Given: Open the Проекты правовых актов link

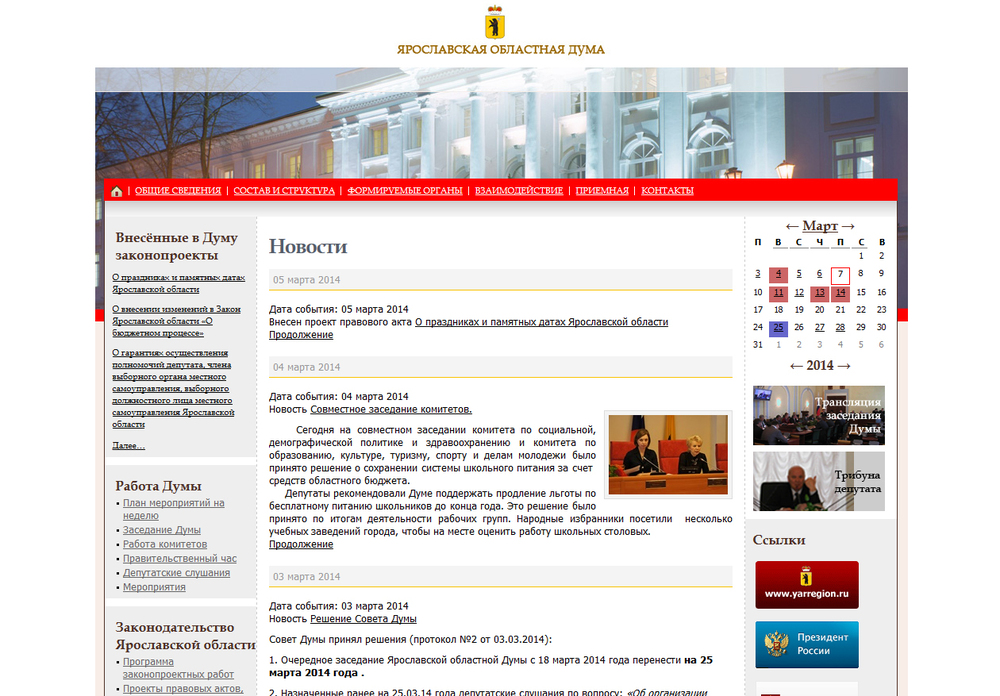Looking at the screenshot, I should (183, 689).
